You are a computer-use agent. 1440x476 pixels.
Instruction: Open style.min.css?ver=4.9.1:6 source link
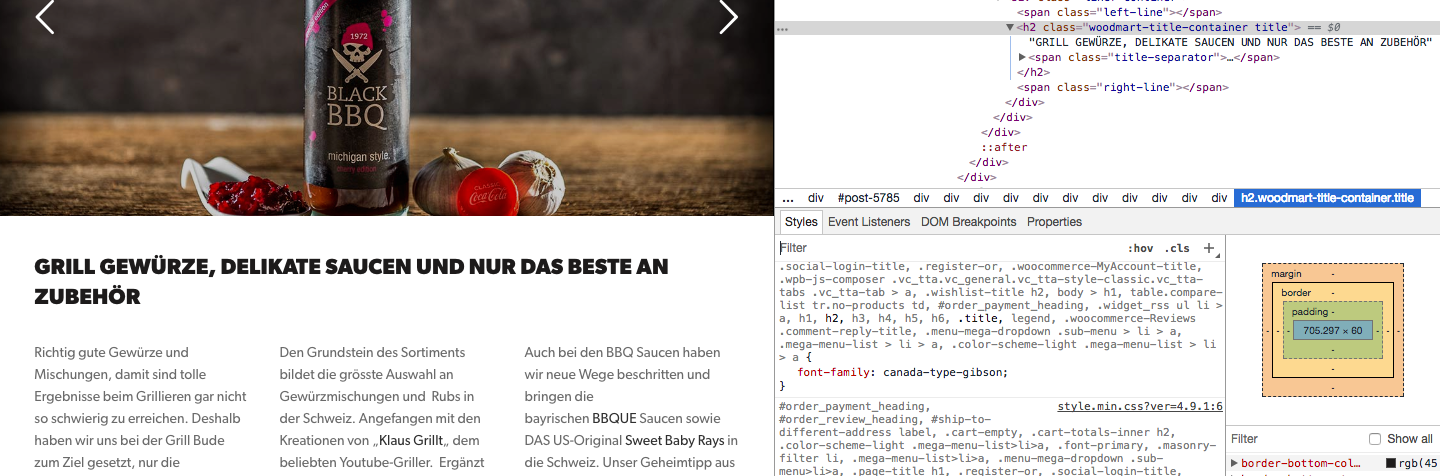pyautogui.click(x=1140, y=407)
